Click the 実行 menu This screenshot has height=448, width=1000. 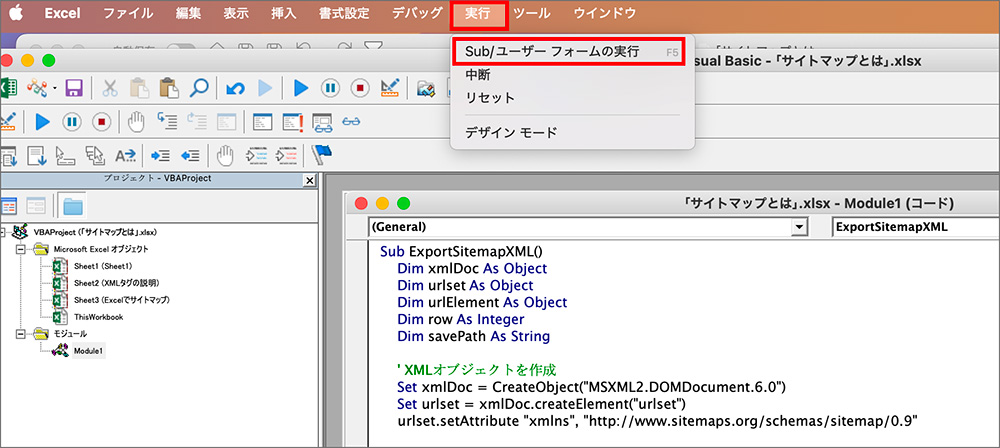(x=479, y=15)
